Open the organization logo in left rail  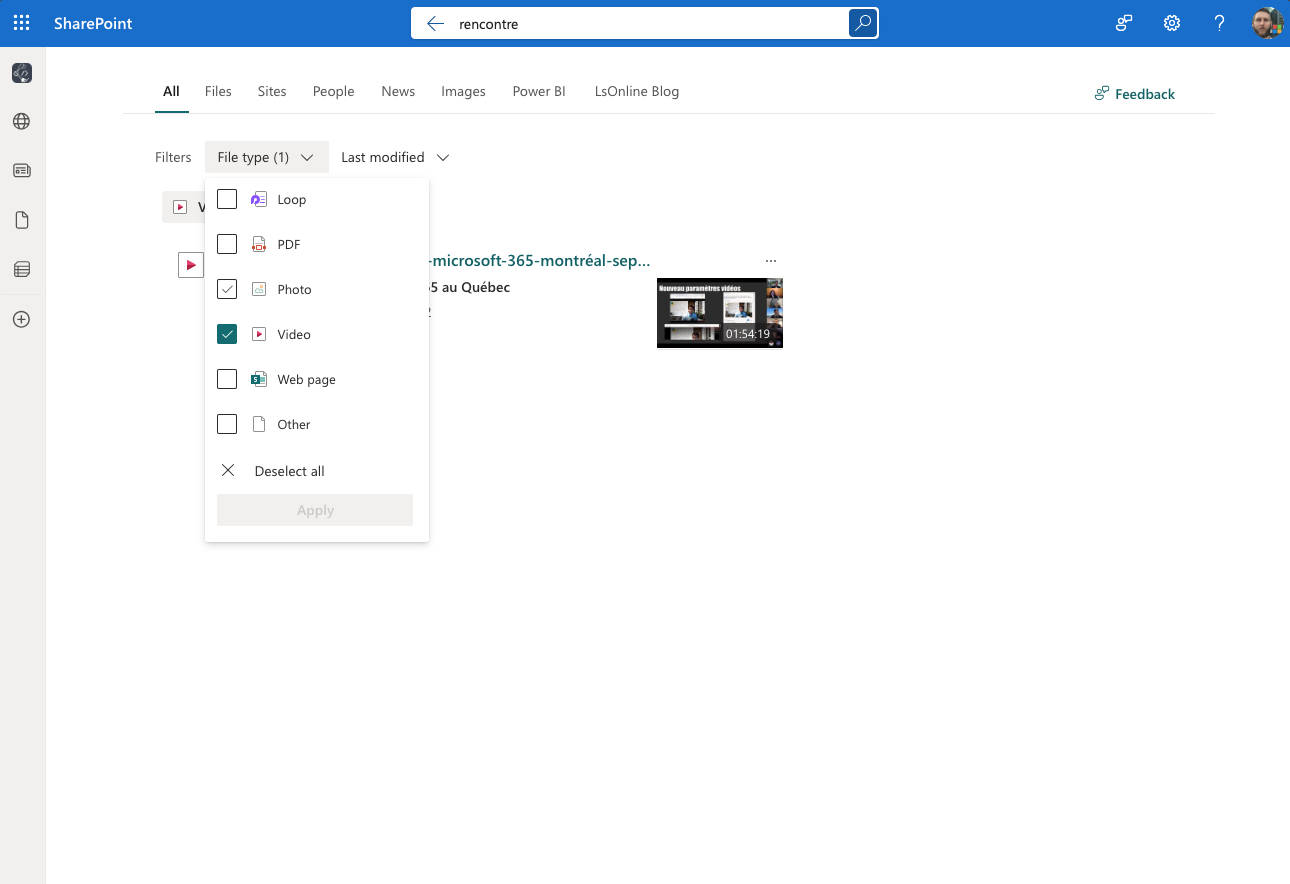coord(22,73)
